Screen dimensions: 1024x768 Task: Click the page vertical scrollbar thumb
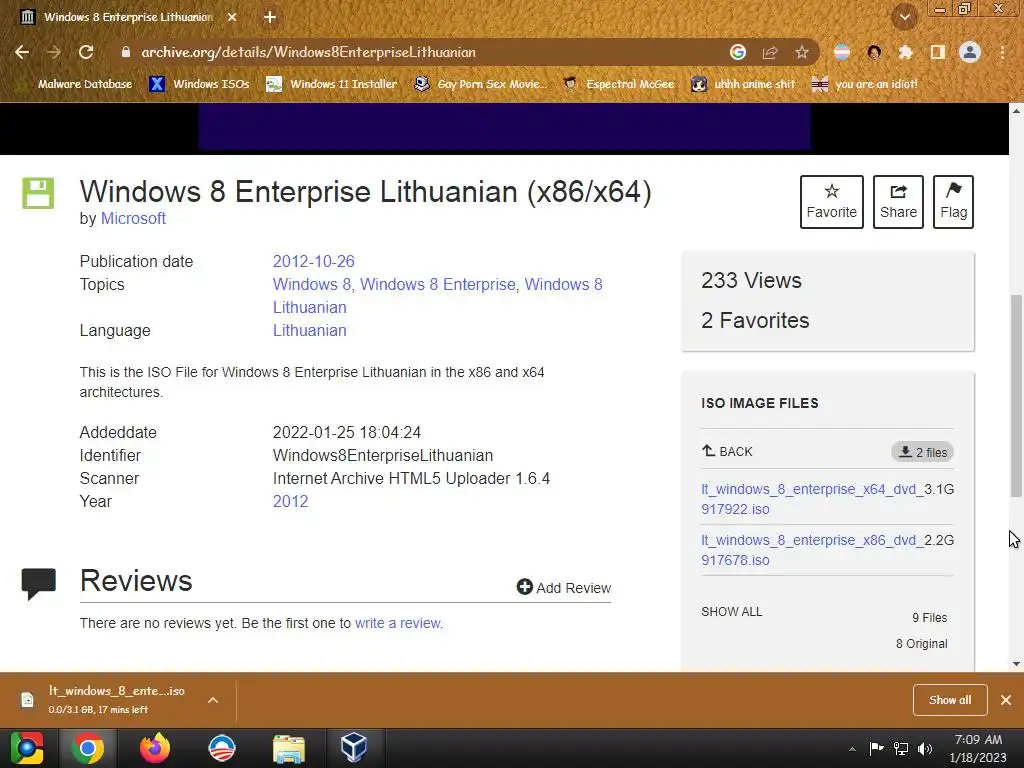pyautogui.click(x=1016, y=396)
